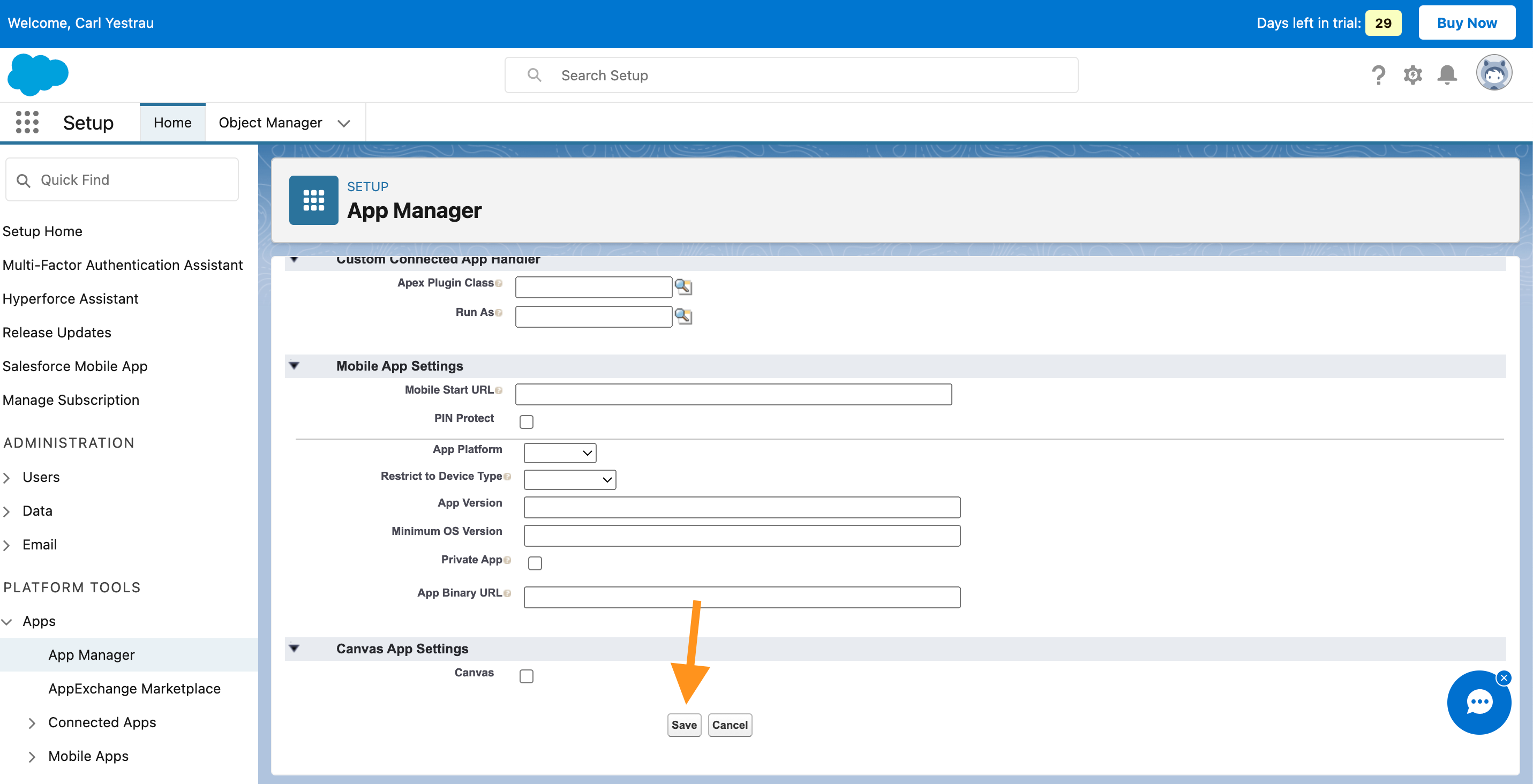Click the lookup icon for Apex Plugin Class
Image resolution: width=1533 pixels, height=784 pixels.
point(683,287)
